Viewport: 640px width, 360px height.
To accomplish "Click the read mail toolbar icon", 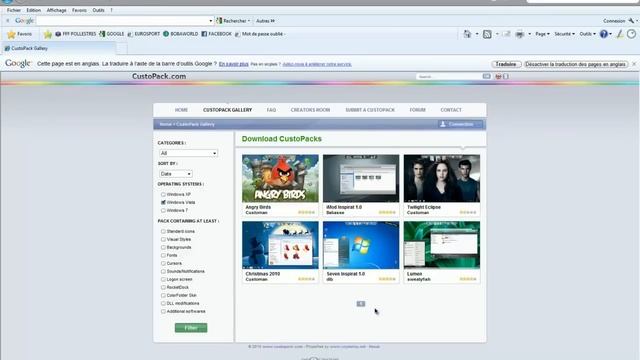I will click(x=507, y=34).
